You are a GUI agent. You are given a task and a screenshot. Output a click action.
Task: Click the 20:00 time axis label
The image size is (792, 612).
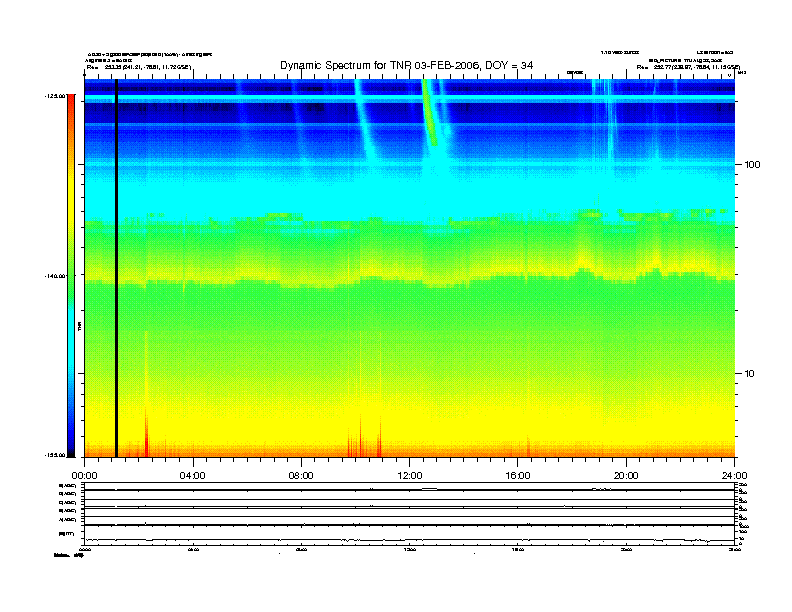[x=626, y=476]
